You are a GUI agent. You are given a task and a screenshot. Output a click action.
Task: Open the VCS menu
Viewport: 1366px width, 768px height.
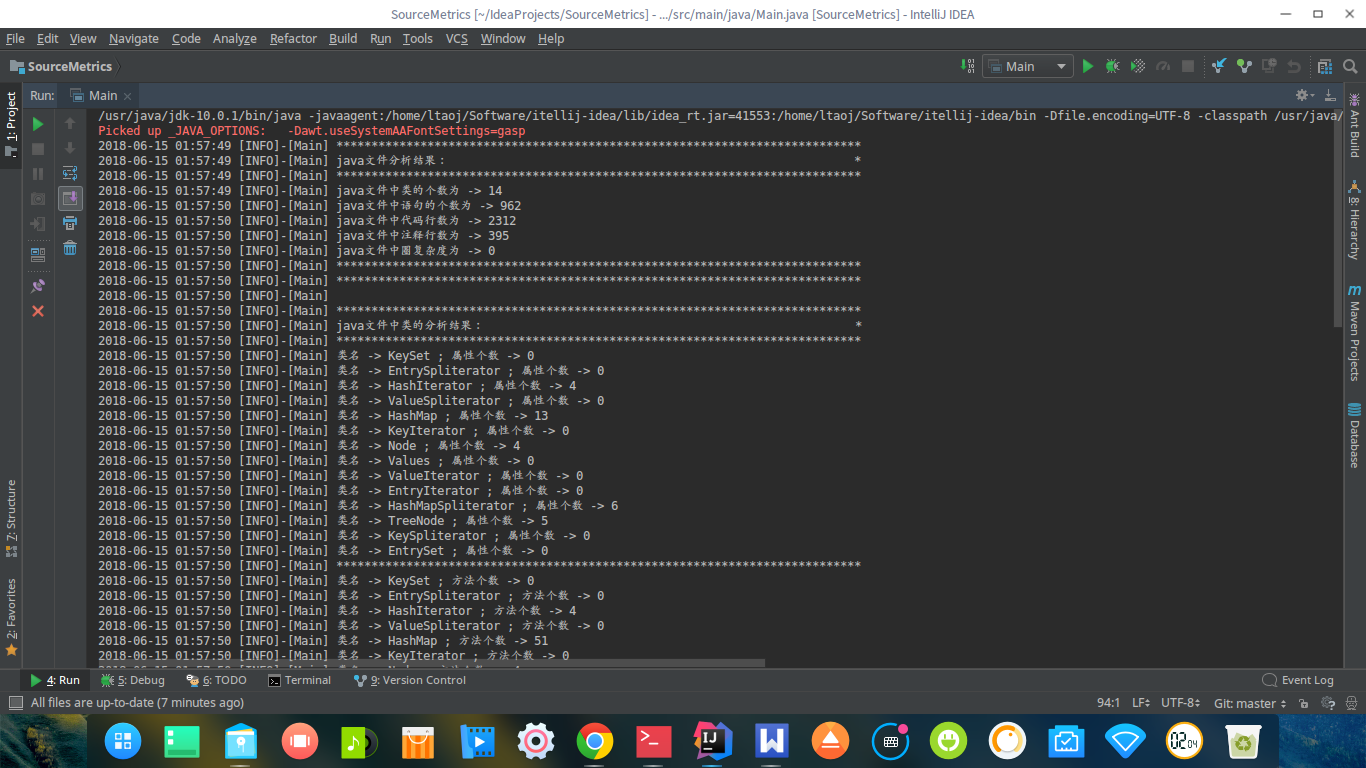point(456,38)
